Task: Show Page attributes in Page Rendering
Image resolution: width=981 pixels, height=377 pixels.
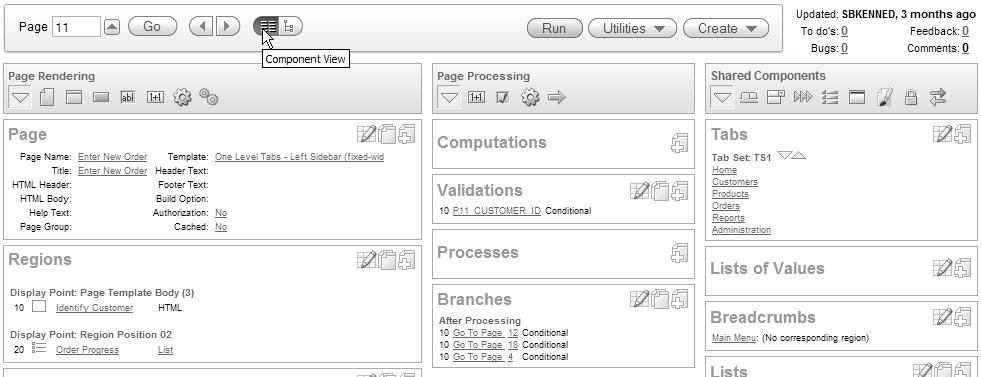Action: click(47, 98)
